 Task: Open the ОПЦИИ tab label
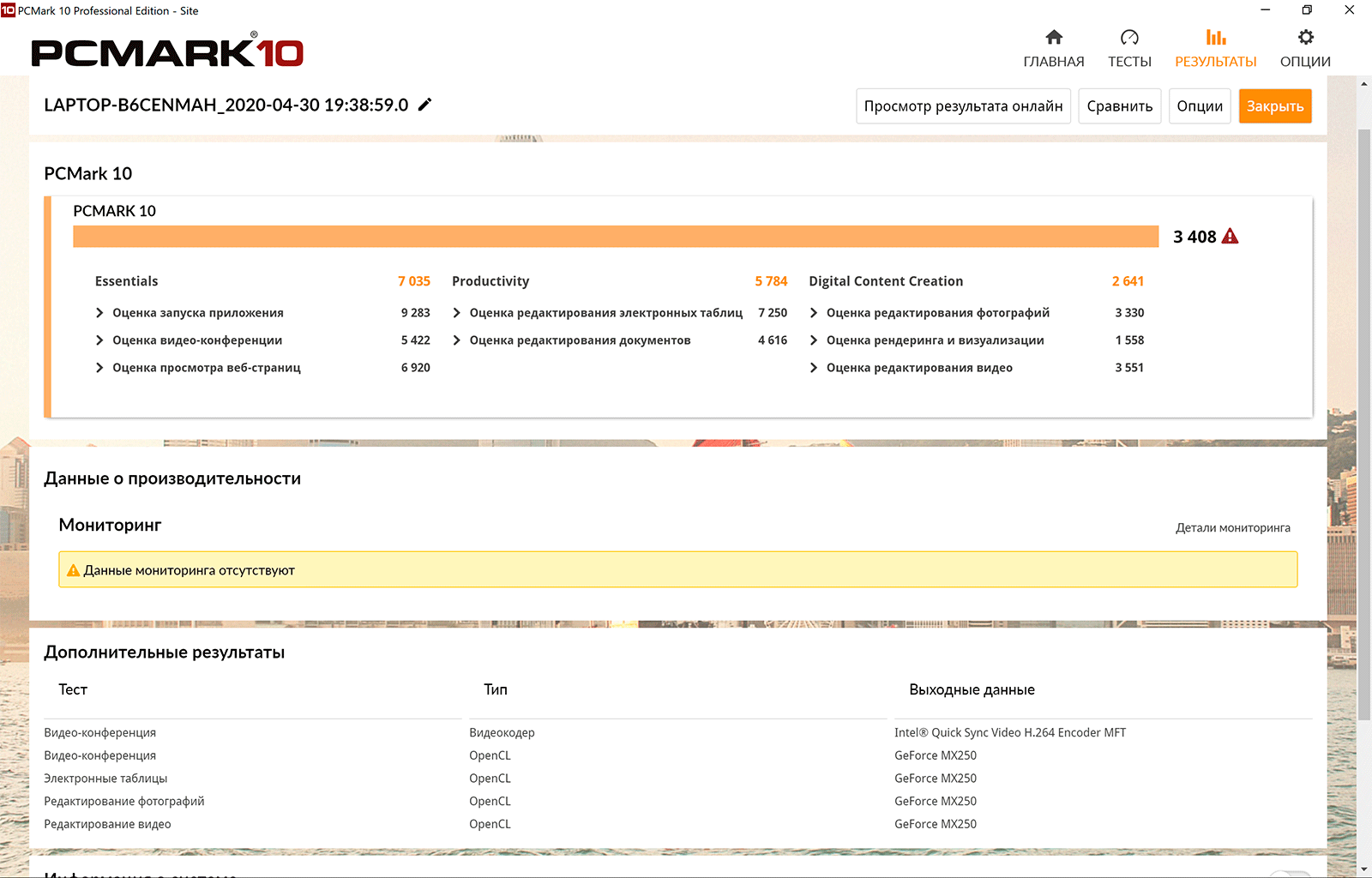(x=1305, y=62)
